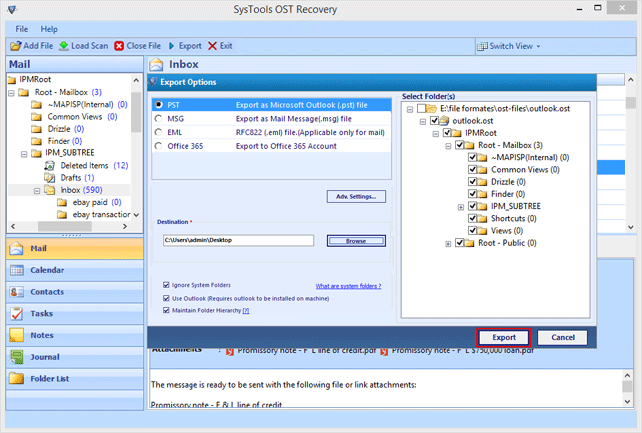Click the Export button in dialog

504,337
